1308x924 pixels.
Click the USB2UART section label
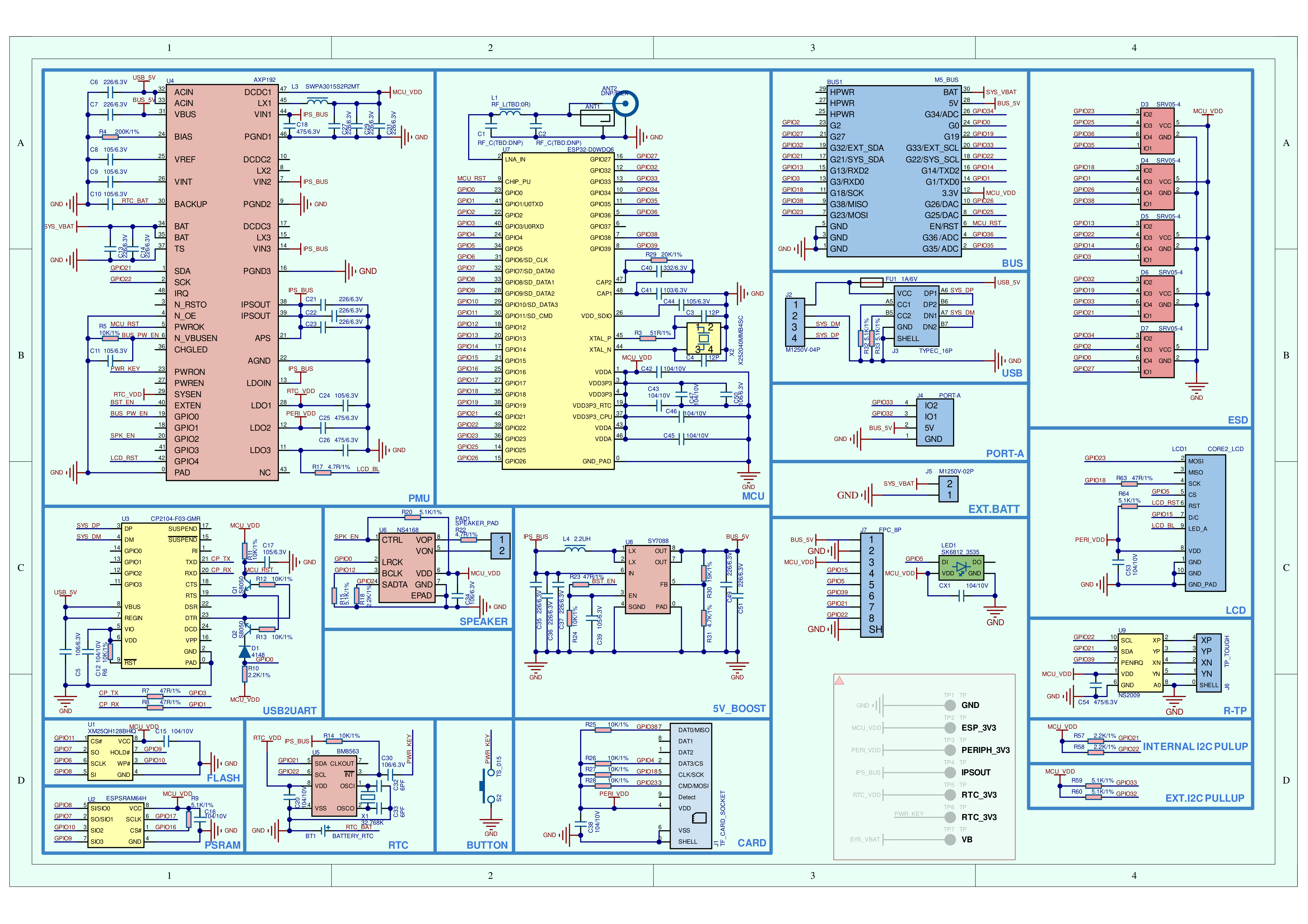tap(289, 710)
